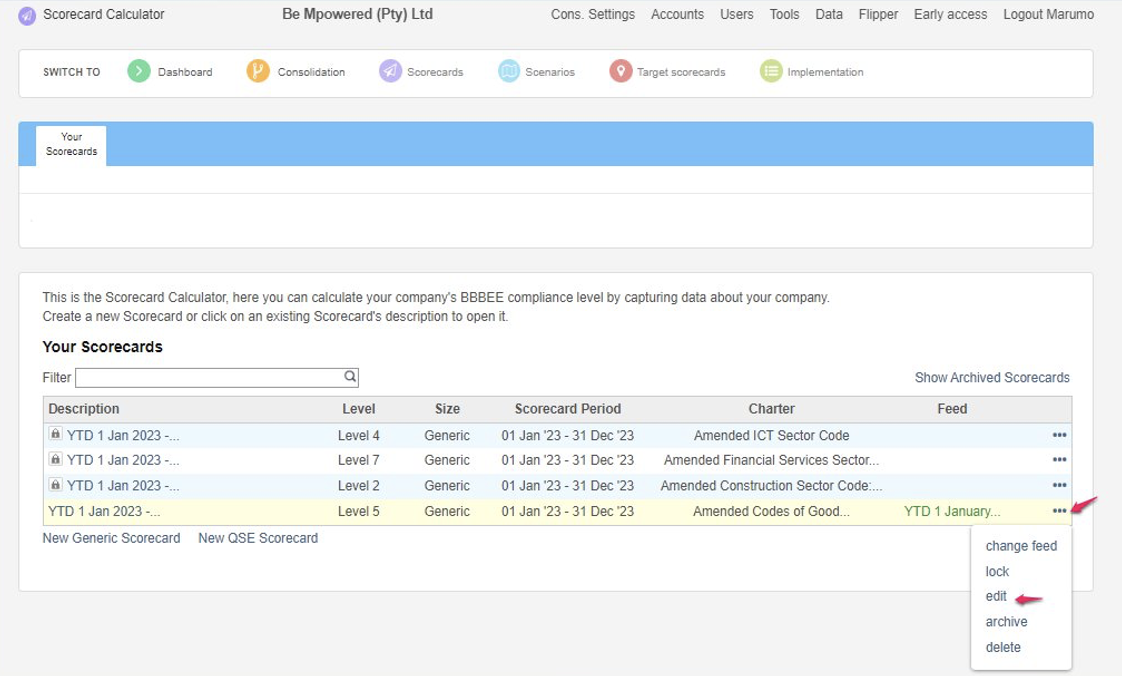The image size is (1122, 676).
Task: Choose 'delete' from the popup menu
Action: click(x=1003, y=647)
